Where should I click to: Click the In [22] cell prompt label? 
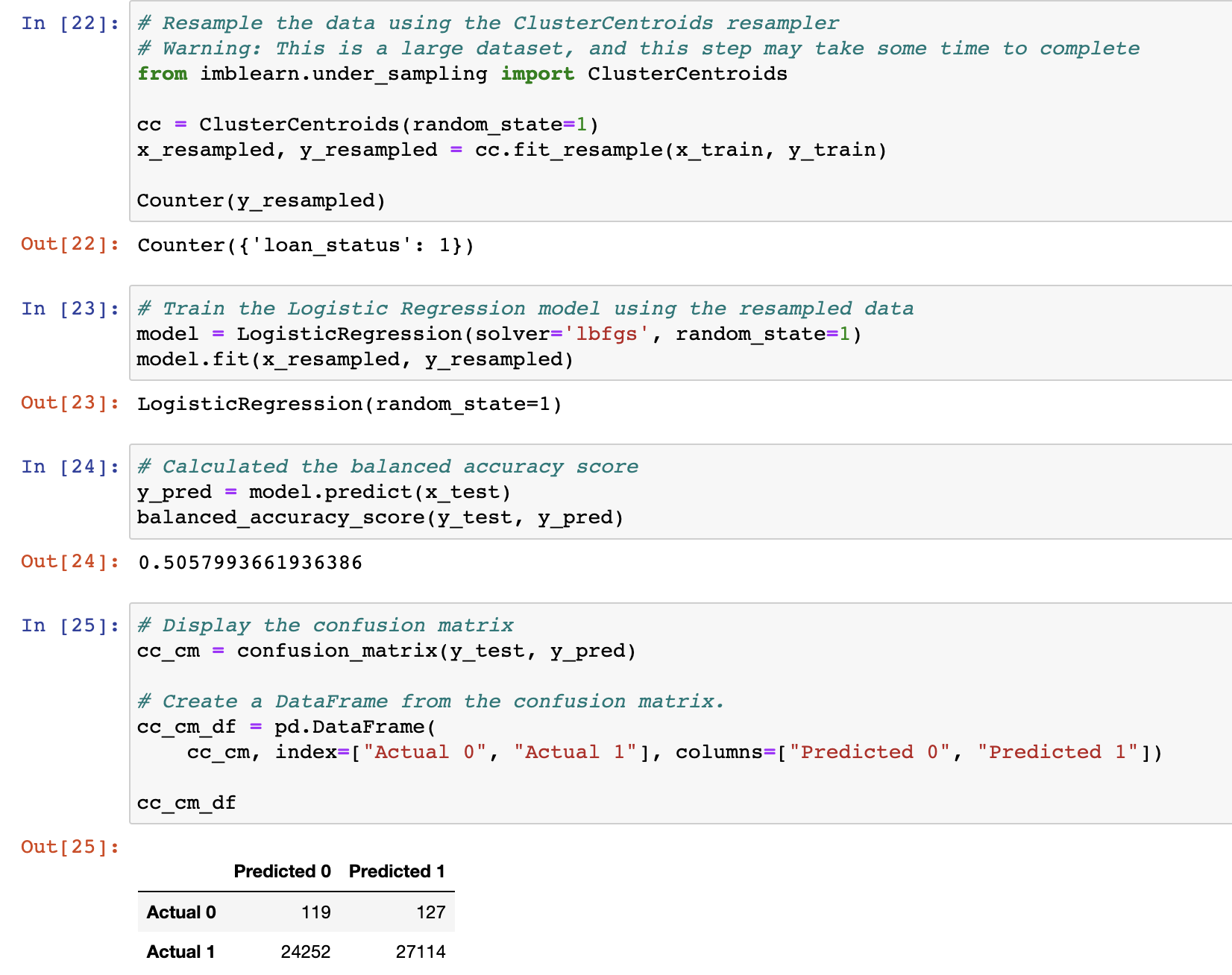point(70,23)
